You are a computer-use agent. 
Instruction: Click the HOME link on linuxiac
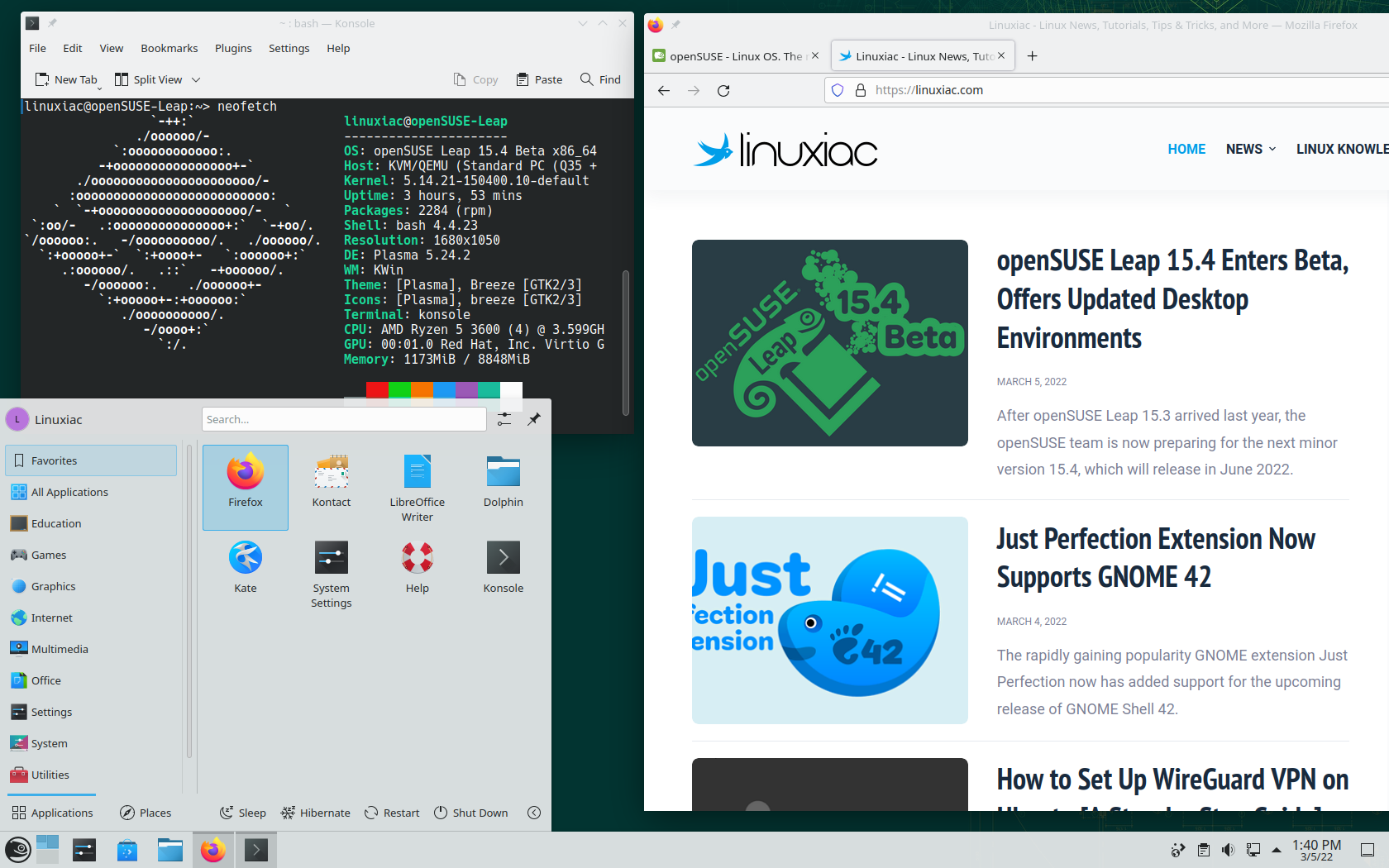pos(1186,149)
